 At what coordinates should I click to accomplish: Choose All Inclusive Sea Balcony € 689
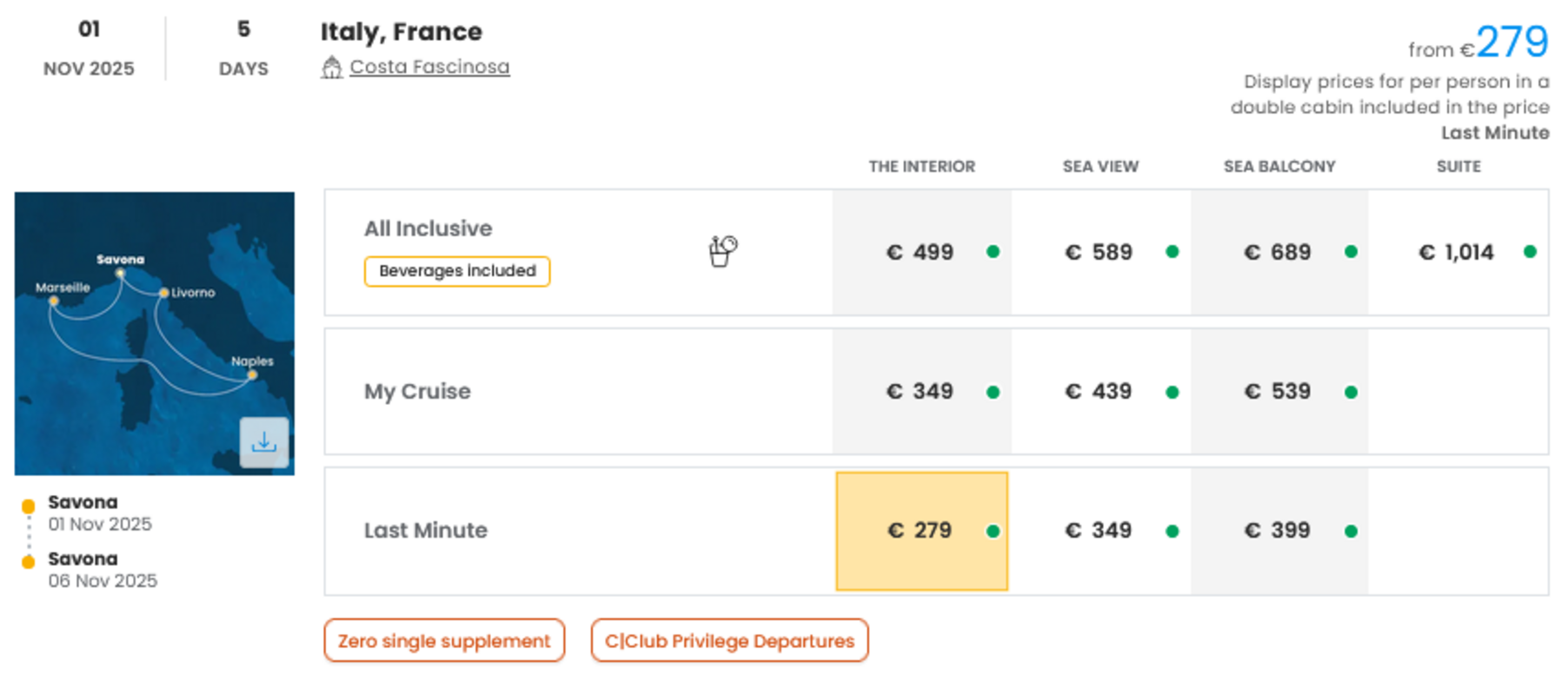point(1279,252)
